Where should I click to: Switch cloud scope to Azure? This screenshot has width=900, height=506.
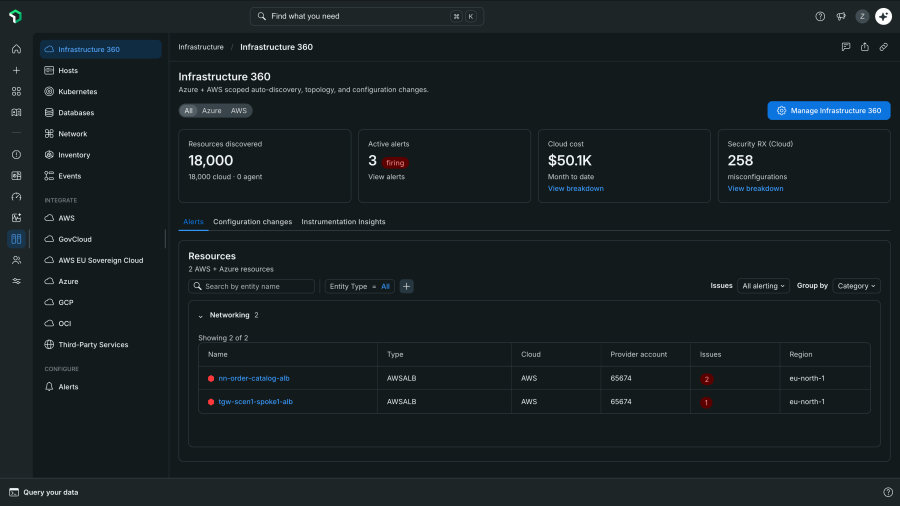[211, 111]
